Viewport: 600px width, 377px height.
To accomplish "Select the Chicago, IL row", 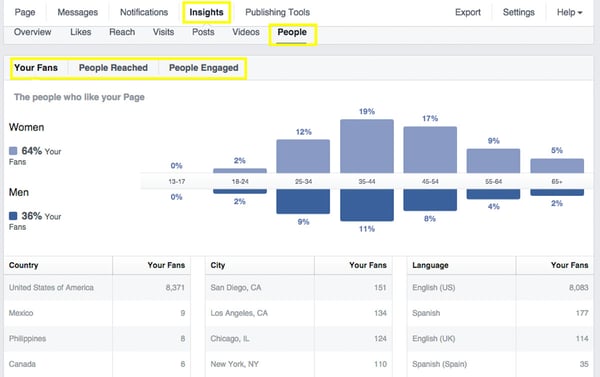I will (x=299, y=339).
